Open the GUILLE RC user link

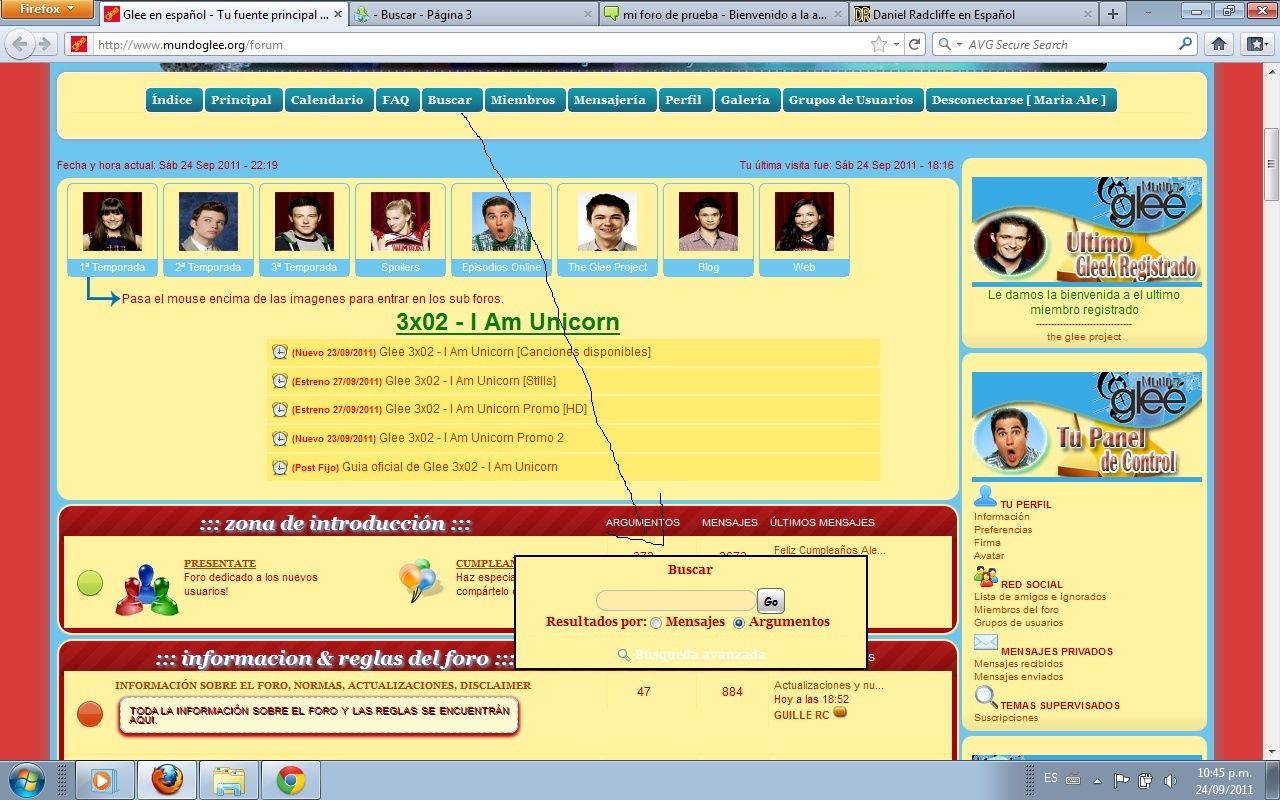802,715
